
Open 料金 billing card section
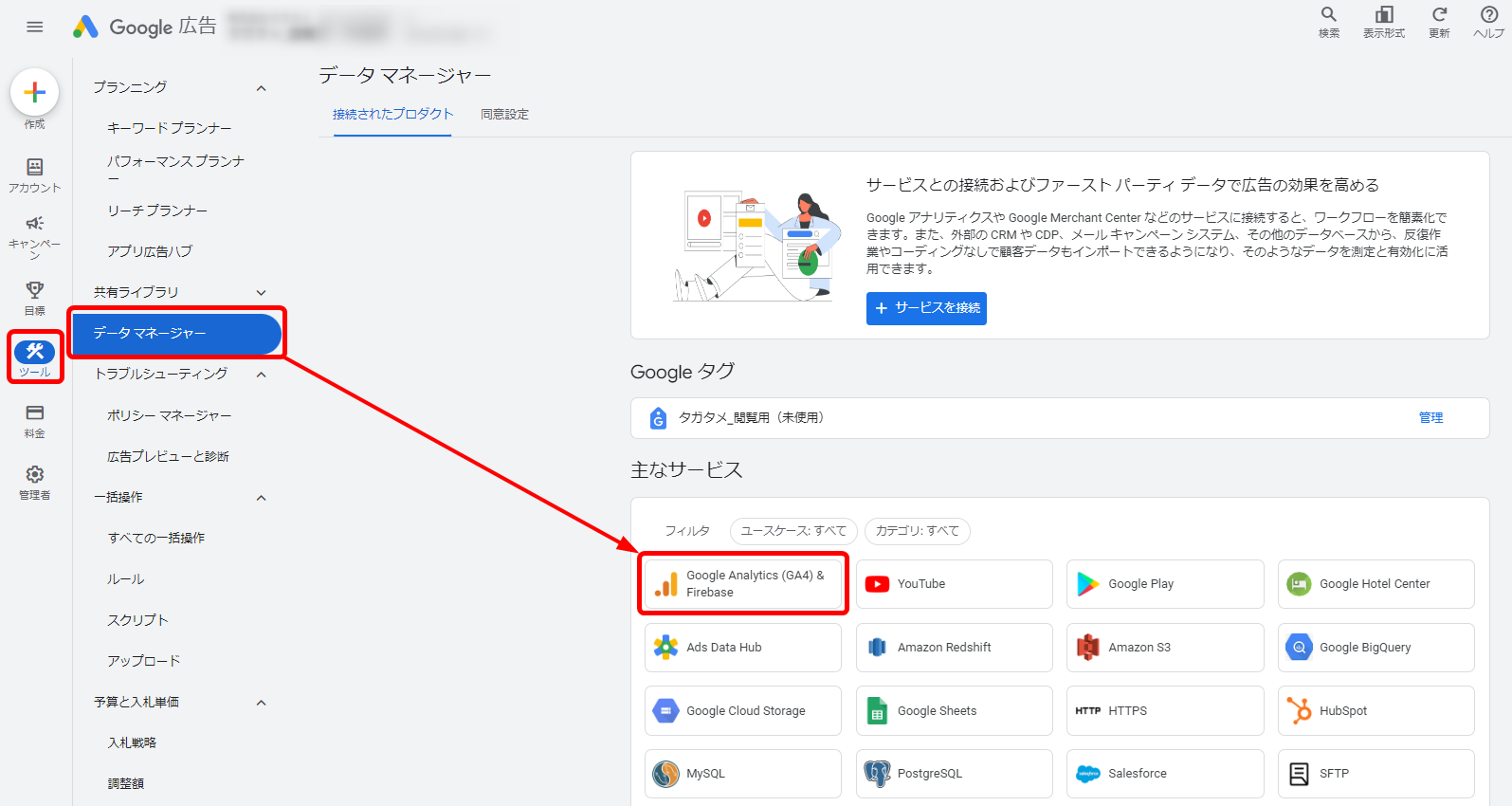35,421
